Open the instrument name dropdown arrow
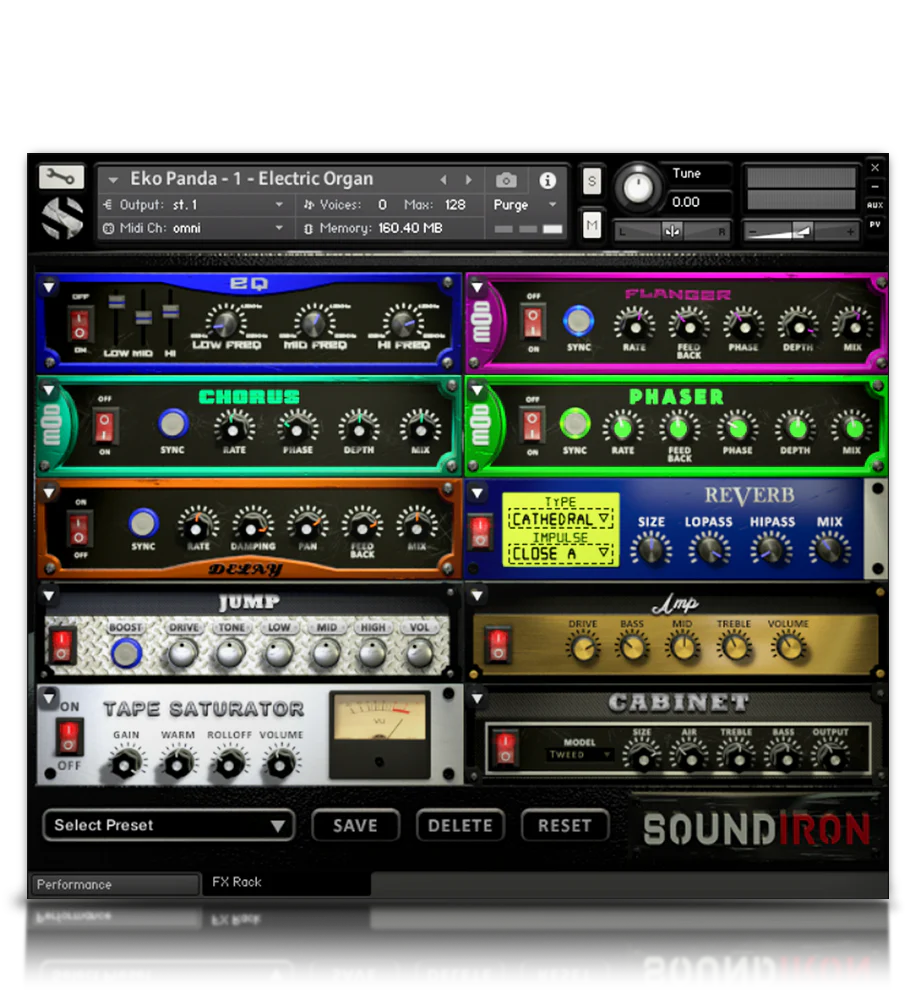 pos(113,180)
